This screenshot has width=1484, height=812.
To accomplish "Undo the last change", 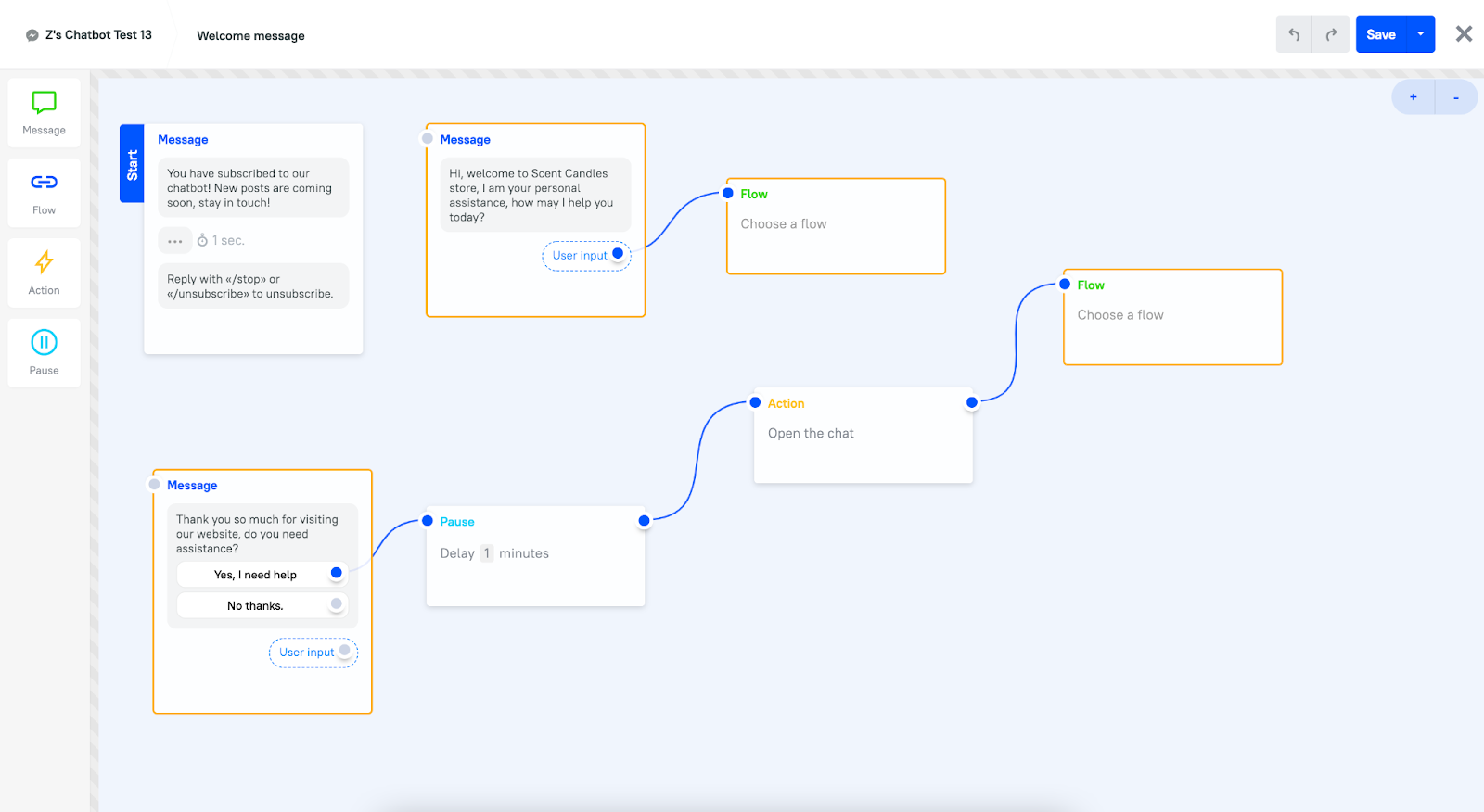I will [x=1294, y=34].
